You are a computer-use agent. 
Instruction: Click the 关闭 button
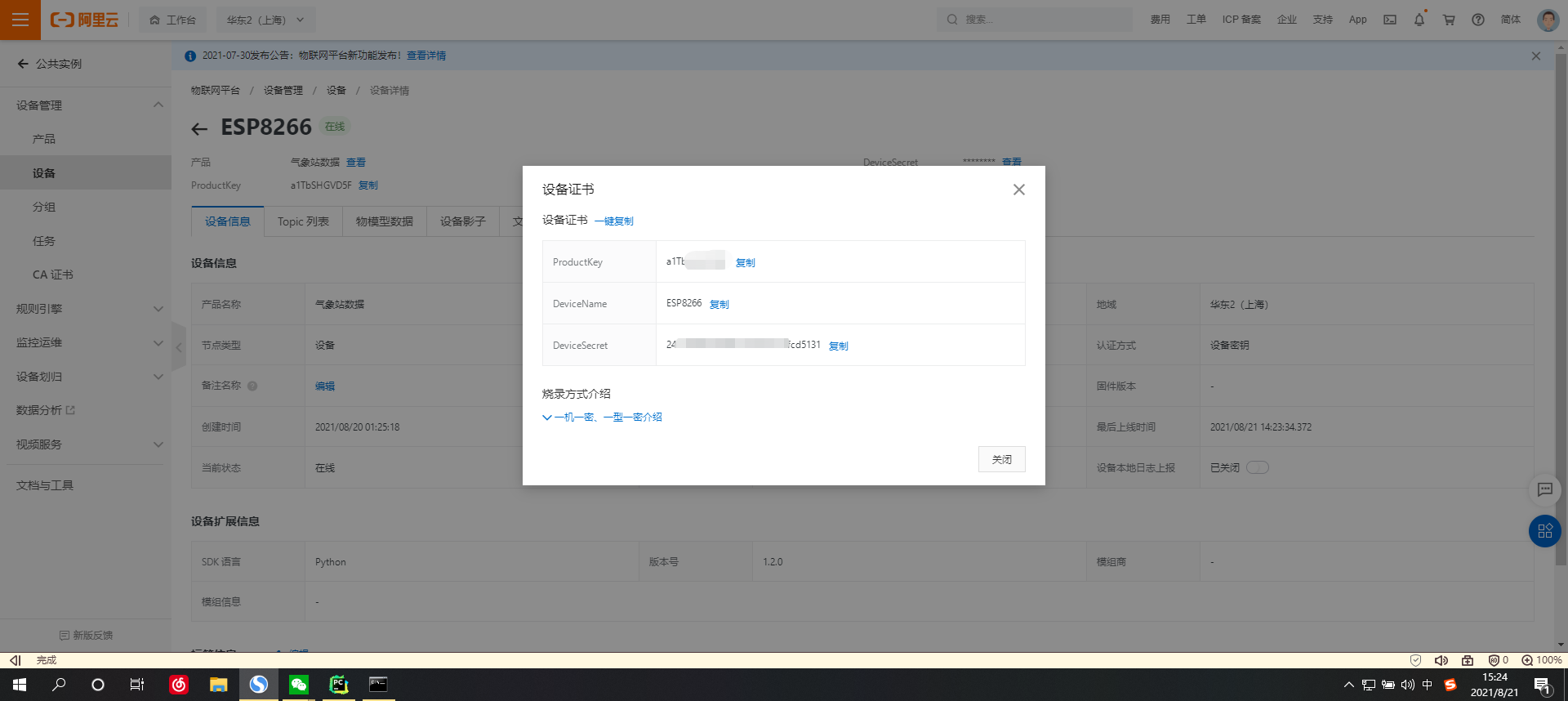[x=1002, y=459]
